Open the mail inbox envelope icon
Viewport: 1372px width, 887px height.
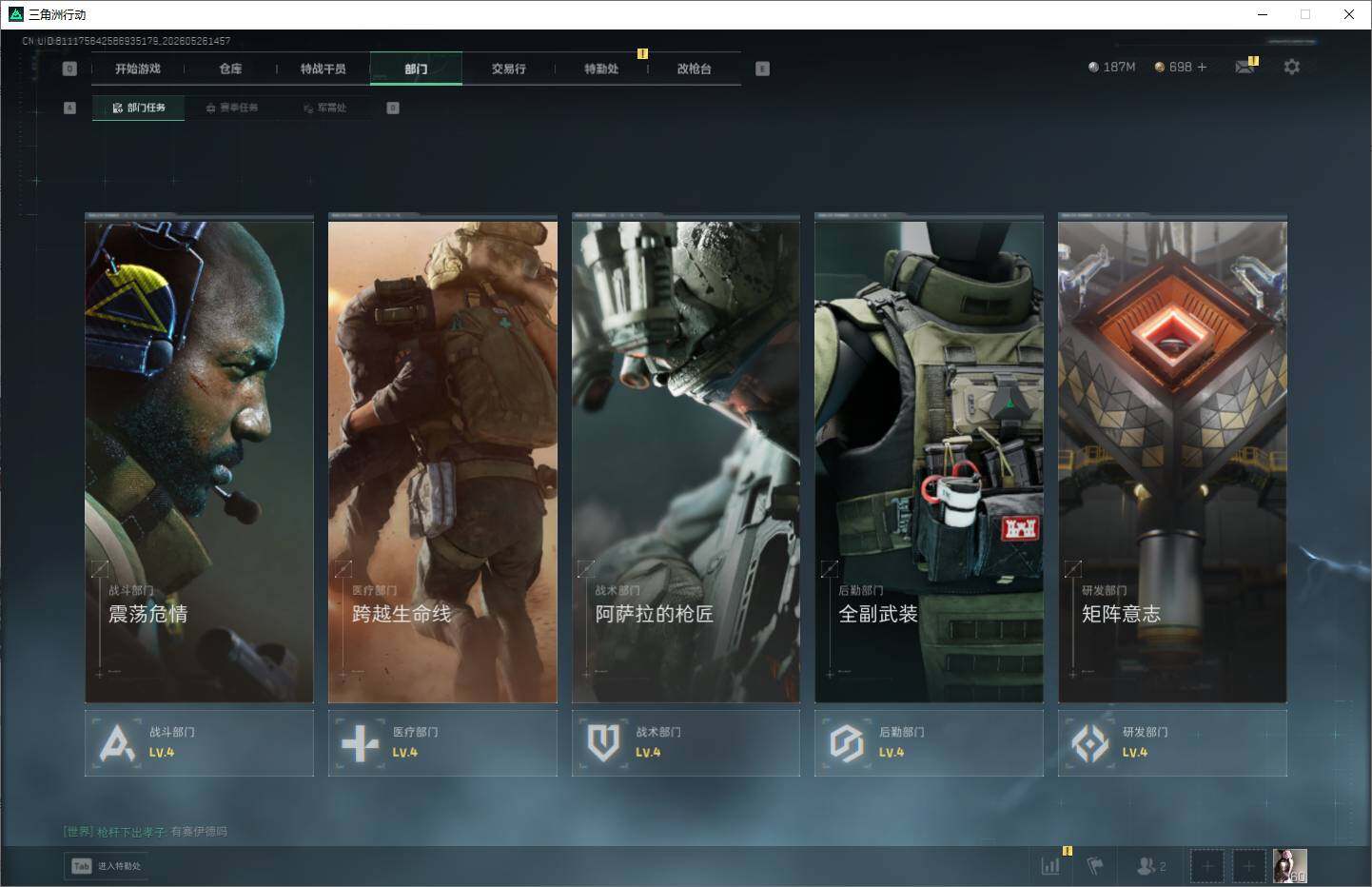pos(1245,67)
